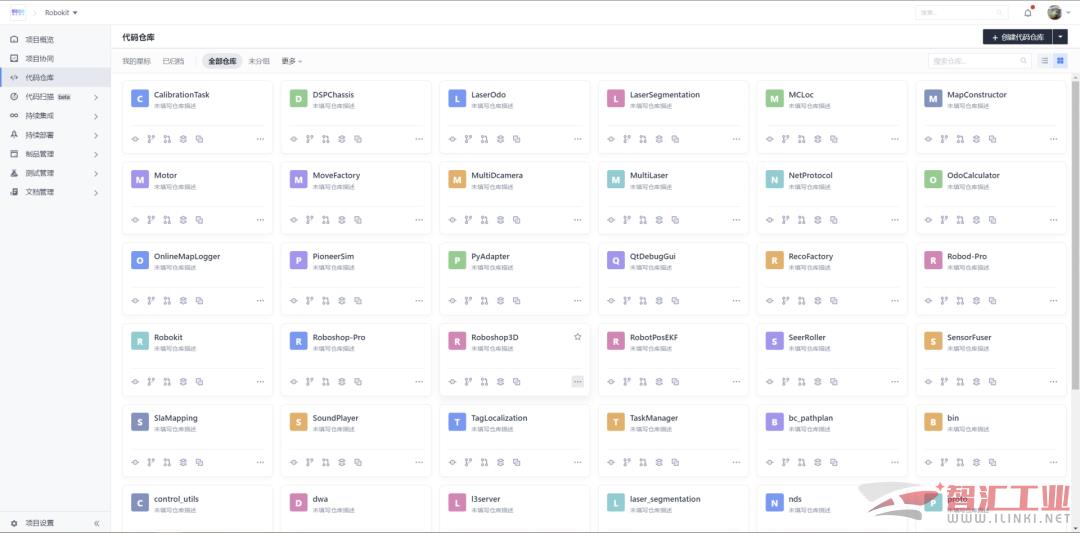The width and height of the screenshot is (1080, 533).
Task: Collapse the sidebar with double-chevron icon
Action: click(x=96, y=523)
